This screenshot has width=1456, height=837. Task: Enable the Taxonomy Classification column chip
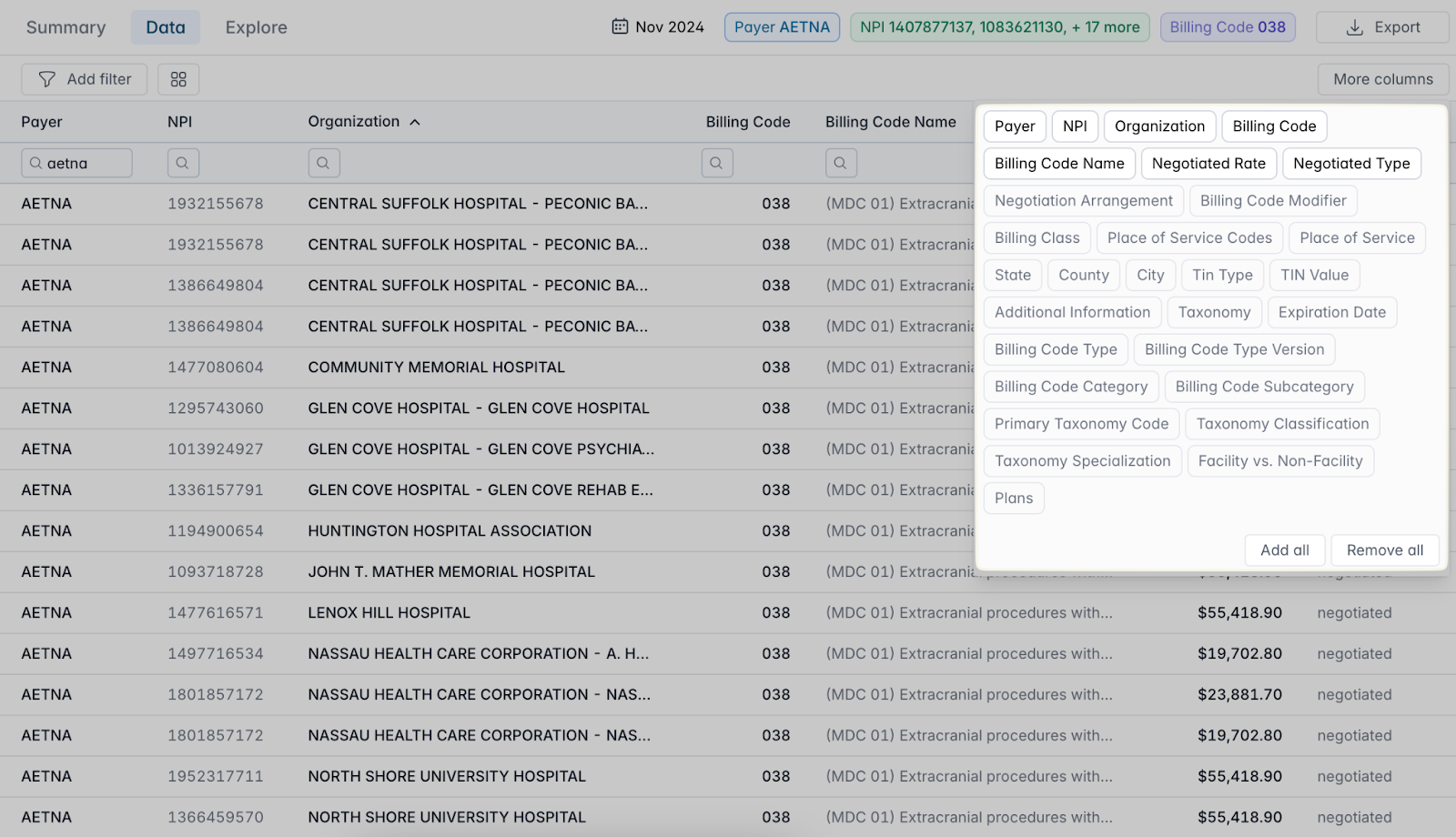(x=1281, y=424)
